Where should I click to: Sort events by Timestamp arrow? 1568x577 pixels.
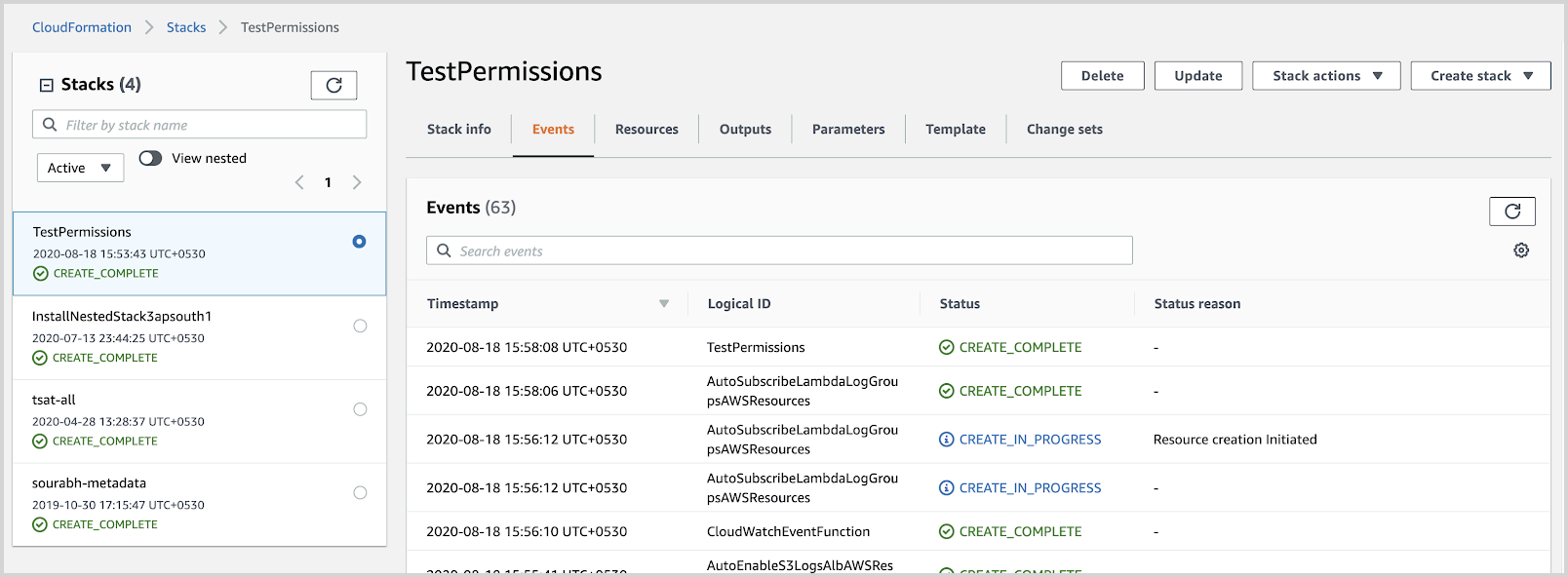pyautogui.click(x=664, y=304)
